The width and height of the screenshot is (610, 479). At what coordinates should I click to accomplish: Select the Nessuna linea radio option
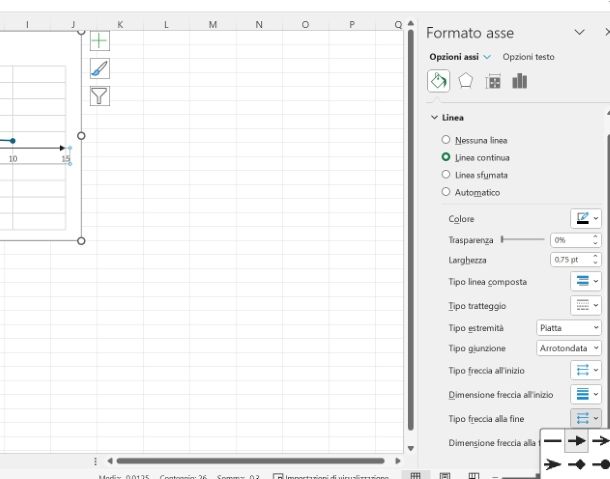(x=446, y=140)
